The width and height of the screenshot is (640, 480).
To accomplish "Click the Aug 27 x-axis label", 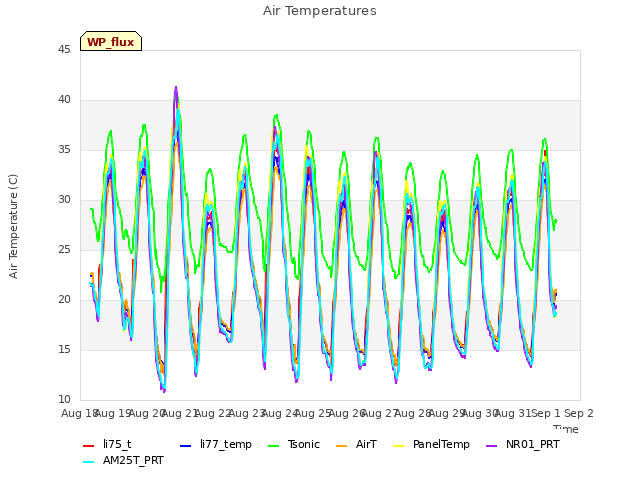I will 380,413.
